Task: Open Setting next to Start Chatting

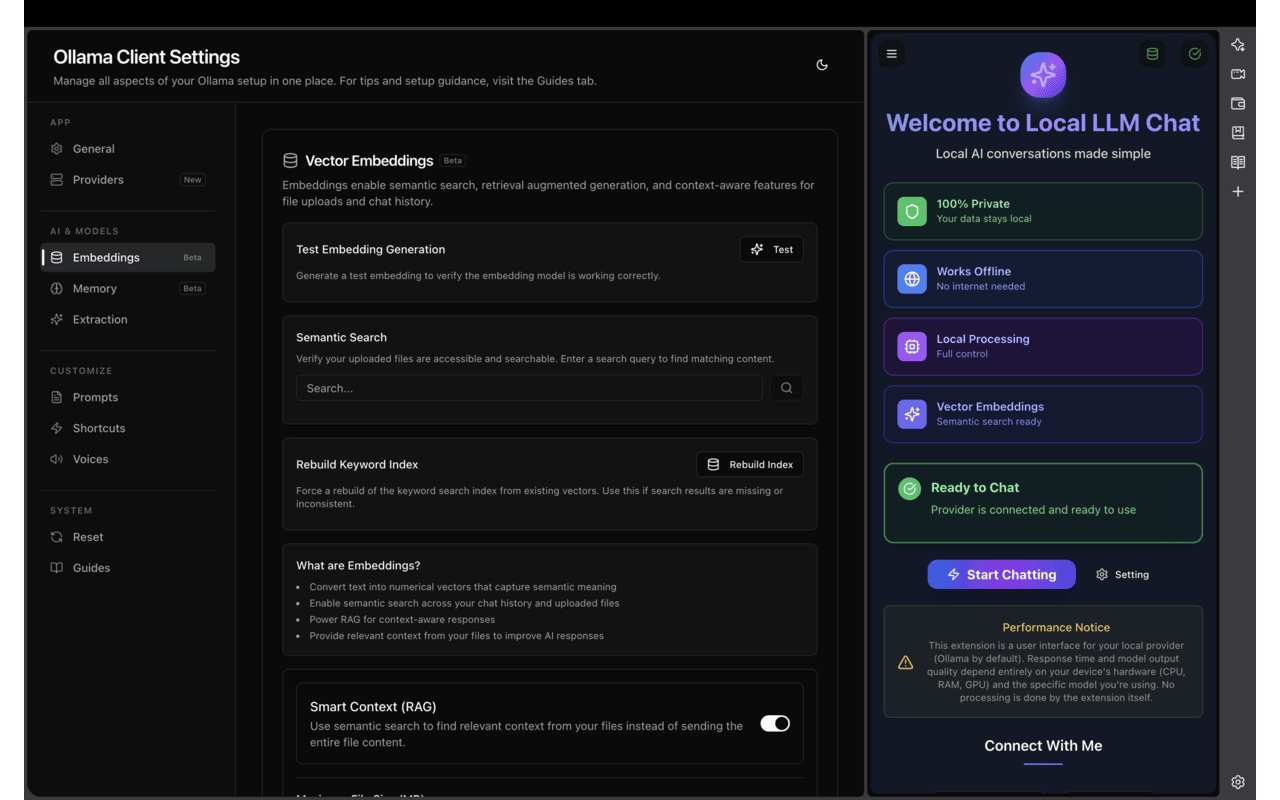Action: coord(1122,575)
